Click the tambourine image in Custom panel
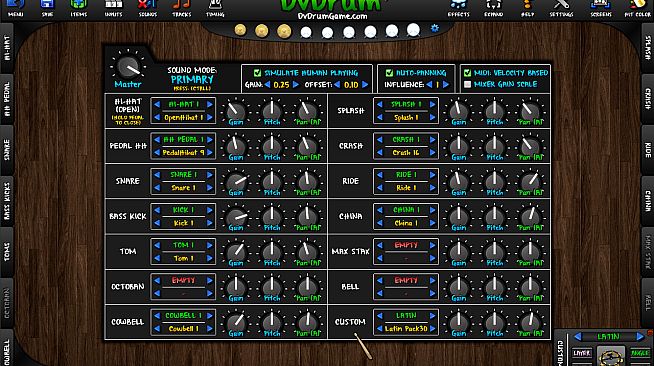 click(x=611, y=356)
